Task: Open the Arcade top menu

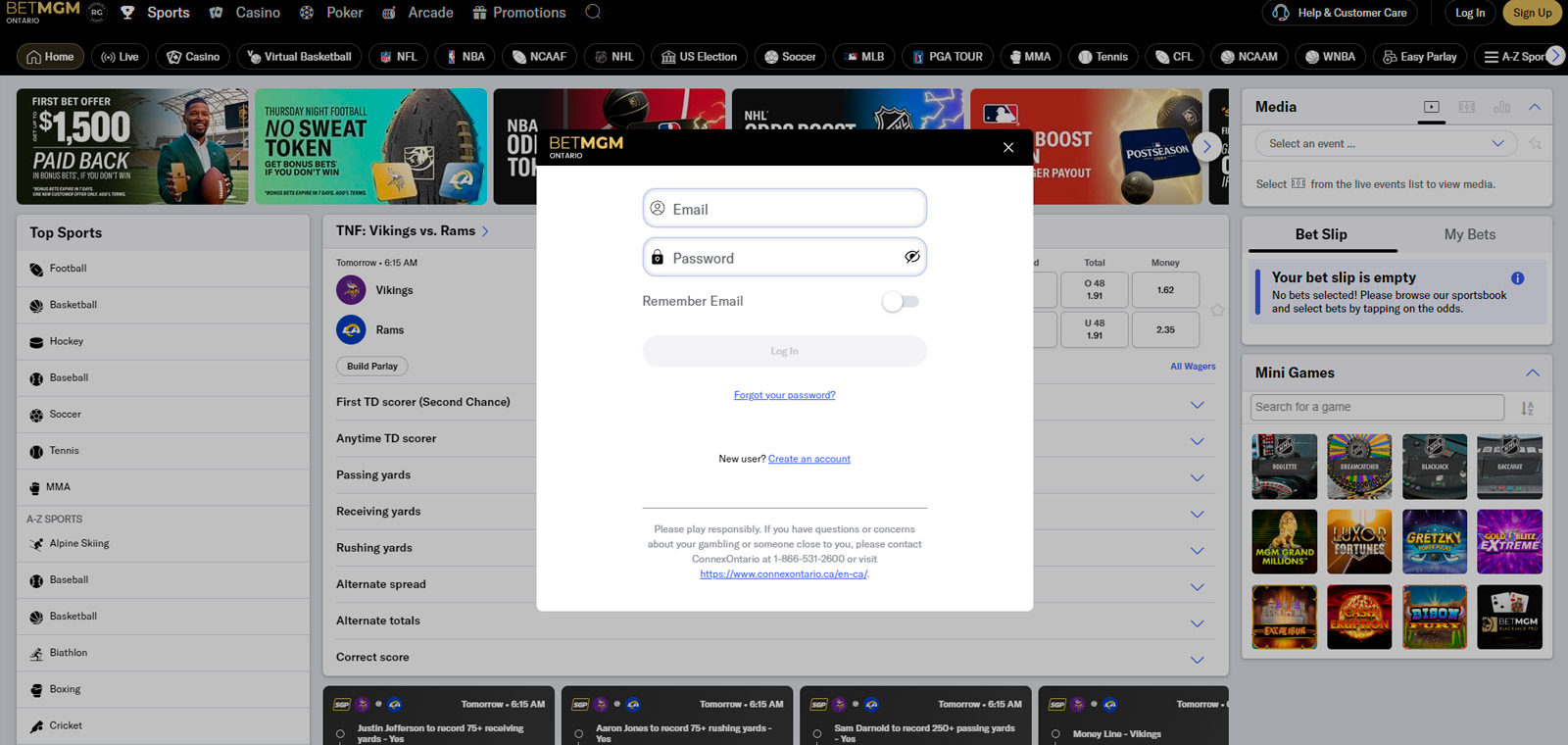Action: tap(417, 13)
